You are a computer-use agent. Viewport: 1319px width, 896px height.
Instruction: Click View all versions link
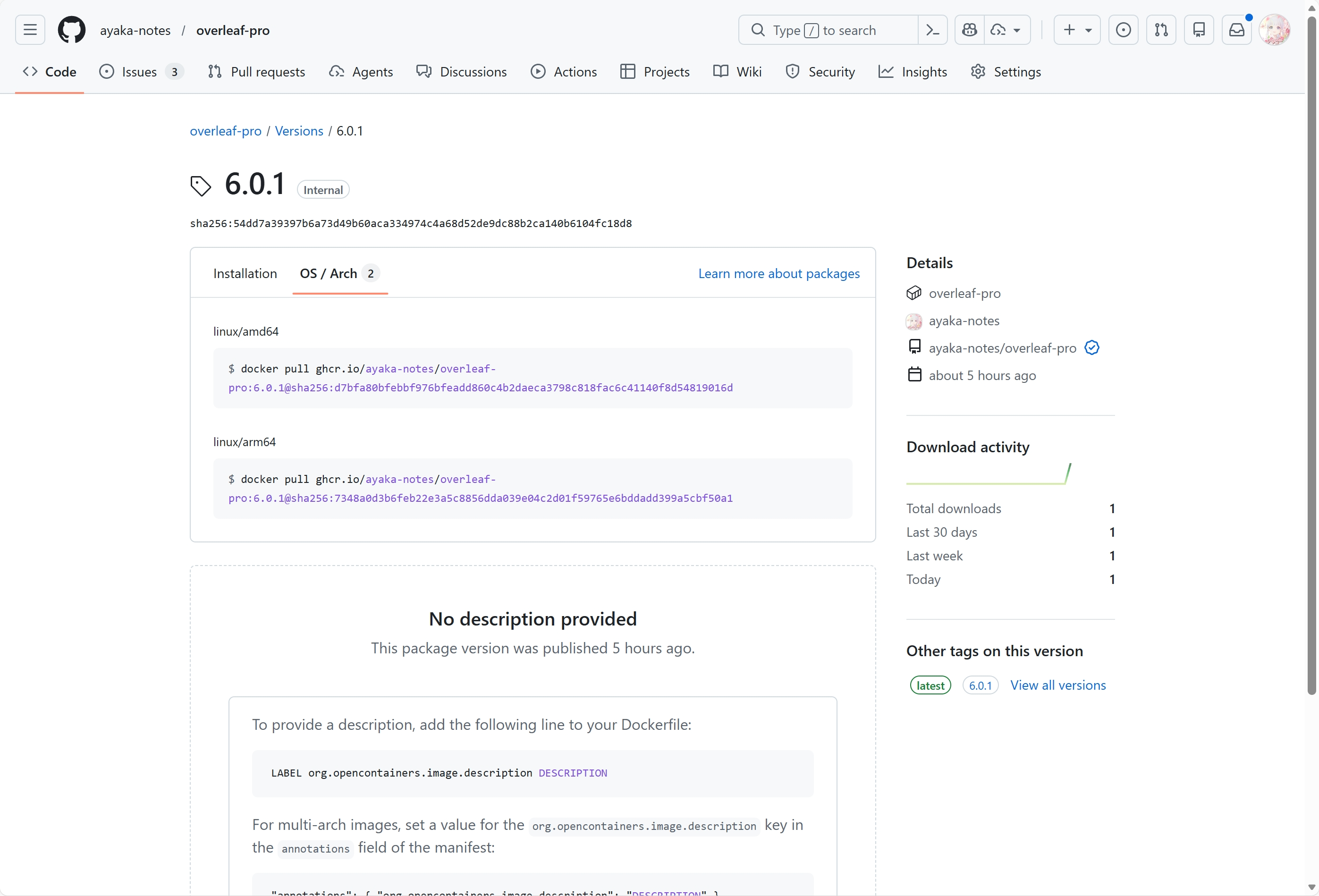click(1058, 685)
